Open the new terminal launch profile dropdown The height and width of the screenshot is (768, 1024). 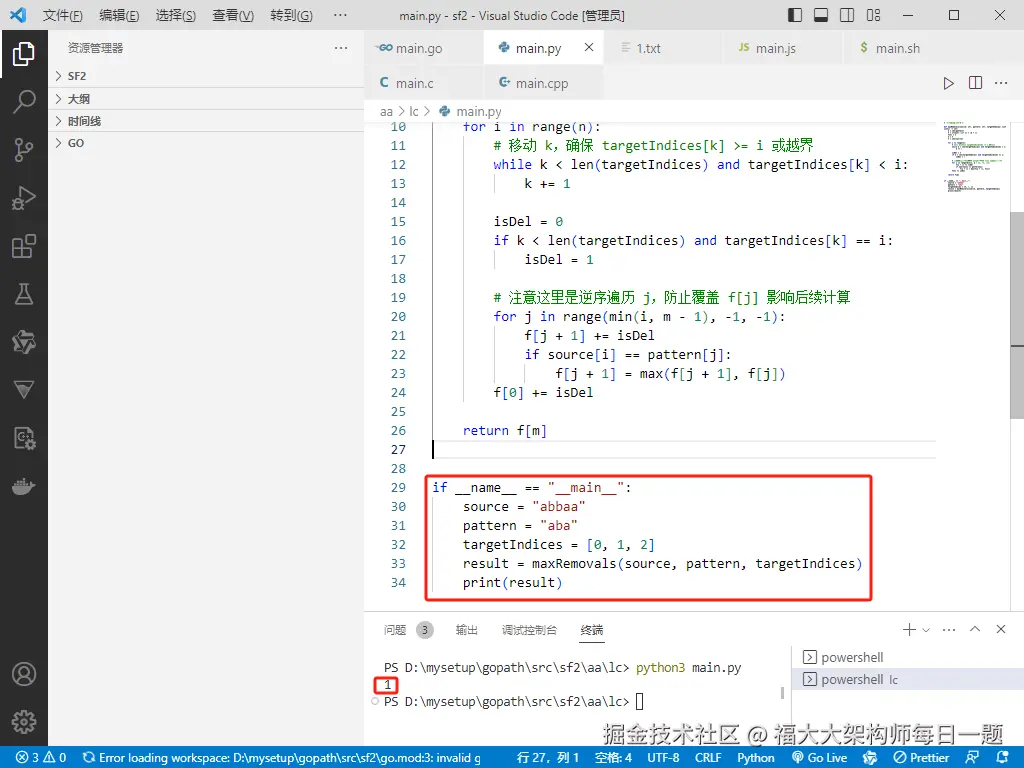[x=926, y=630]
